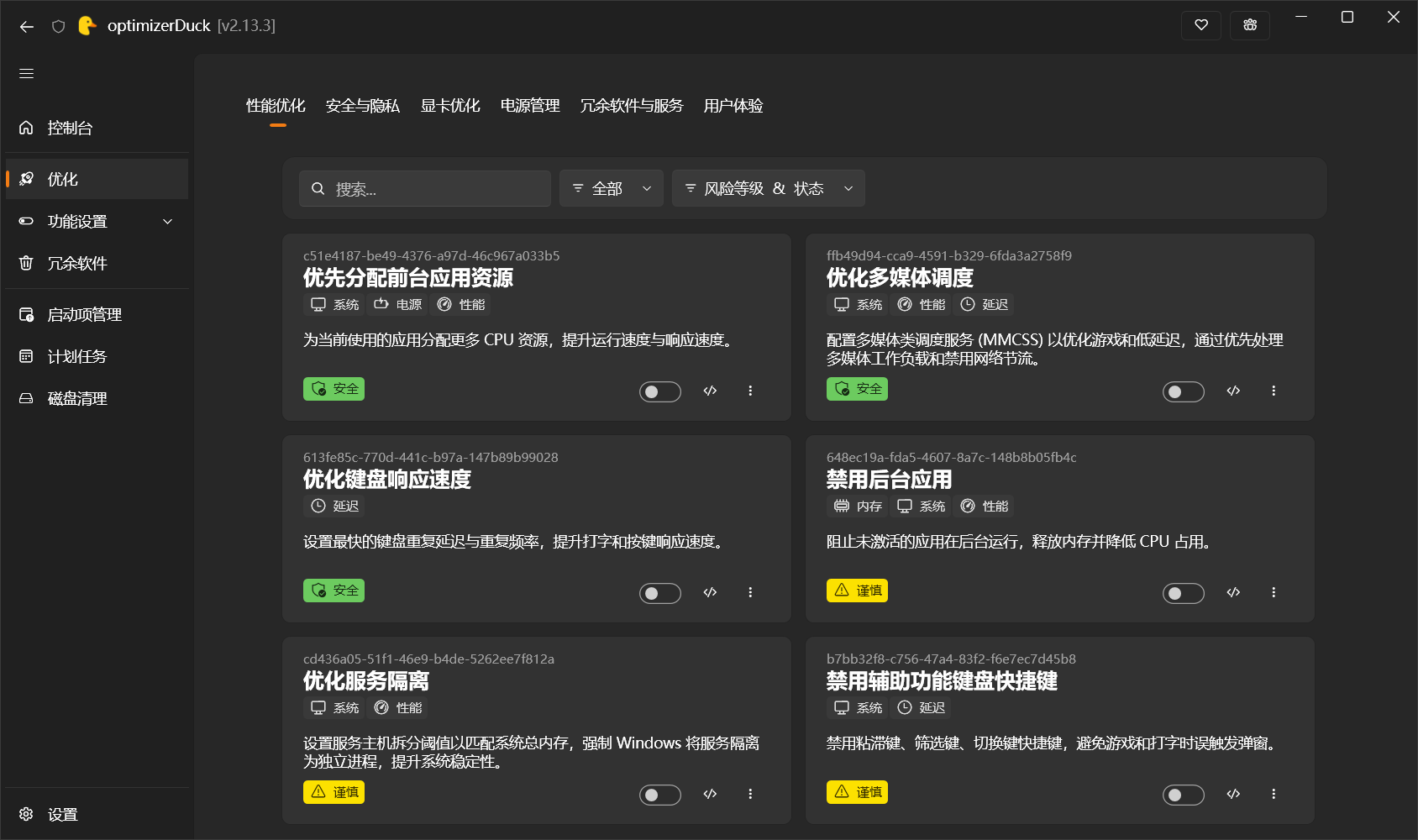Switch to the 显卡优化 tab
The height and width of the screenshot is (840, 1418).
[x=450, y=106]
